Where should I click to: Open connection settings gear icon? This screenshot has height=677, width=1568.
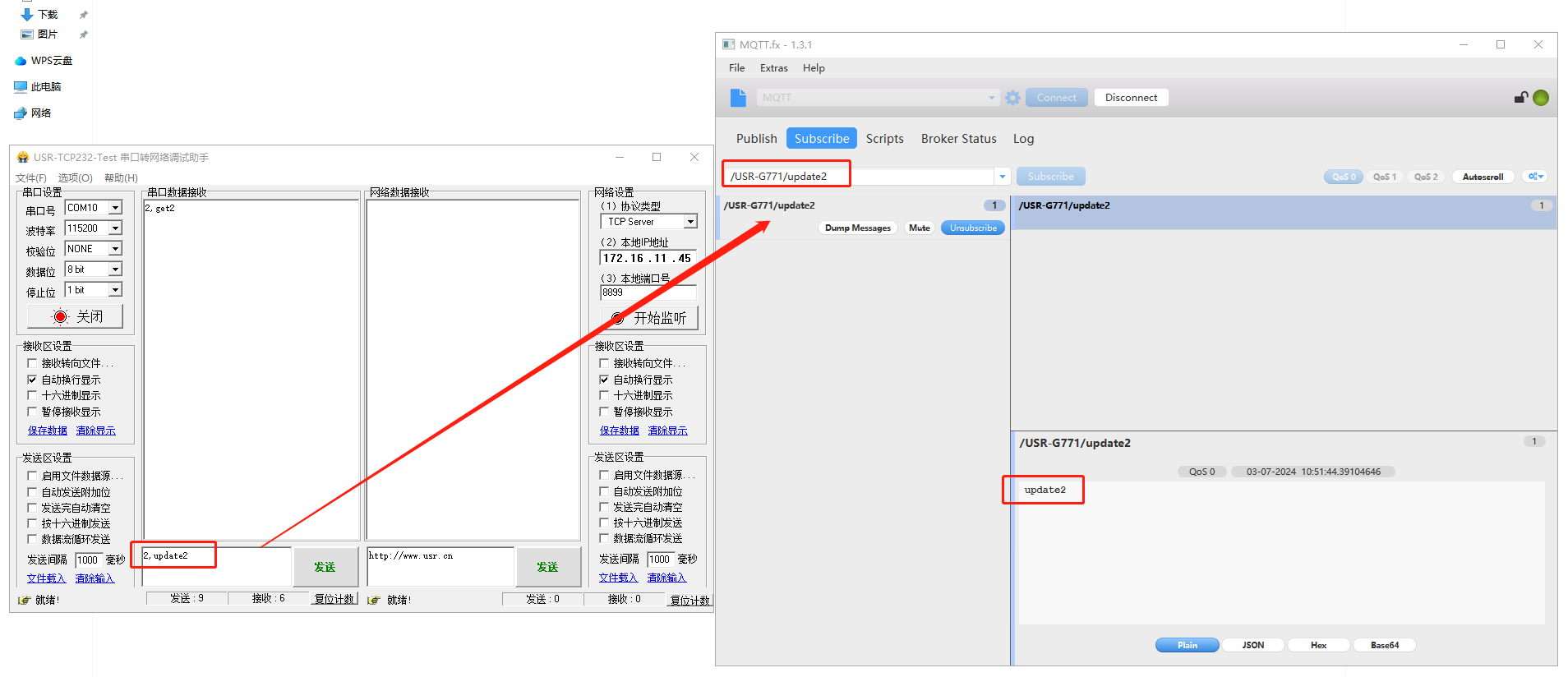(x=1012, y=98)
